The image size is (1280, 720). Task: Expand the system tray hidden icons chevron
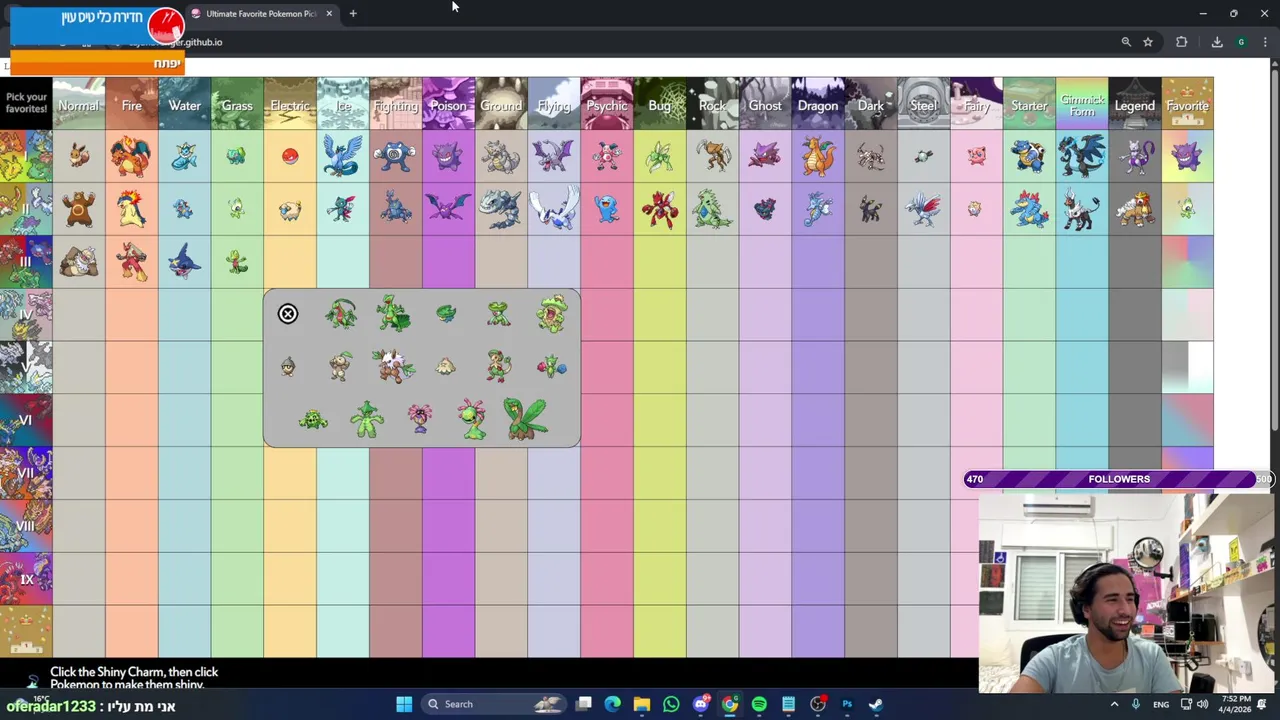point(1114,704)
